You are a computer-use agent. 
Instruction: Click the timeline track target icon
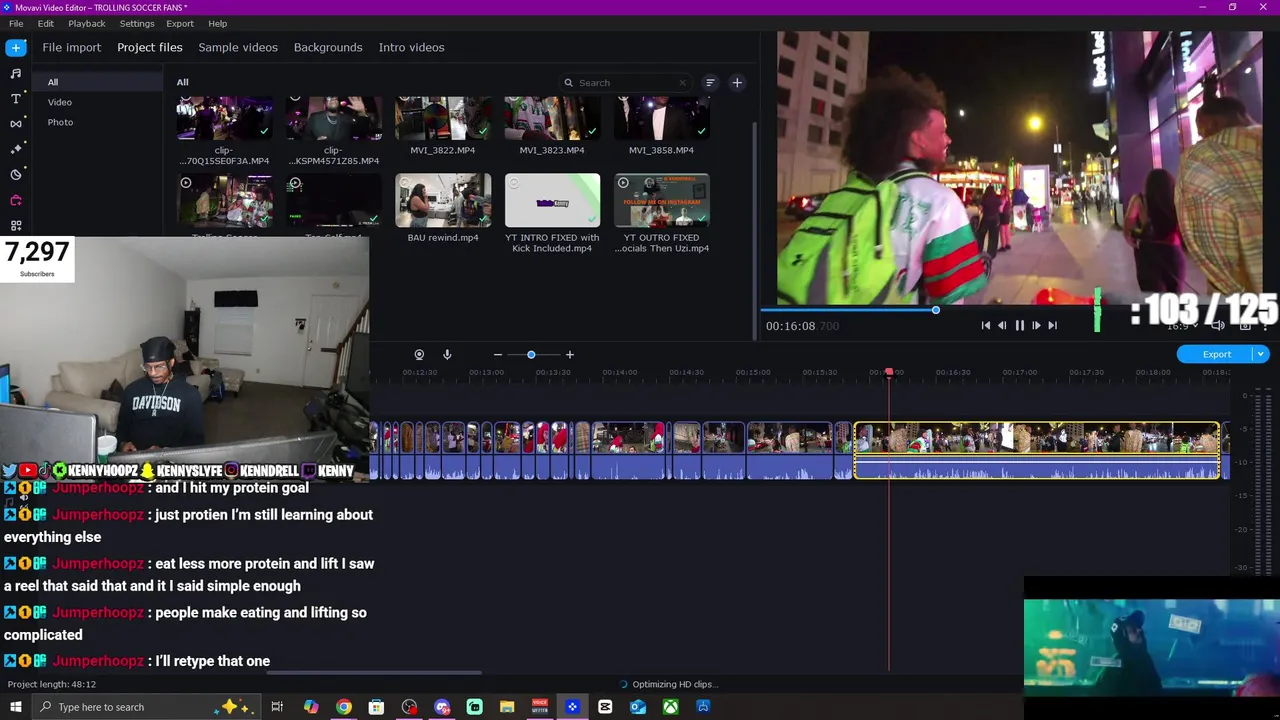pyautogui.click(x=419, y=354)
